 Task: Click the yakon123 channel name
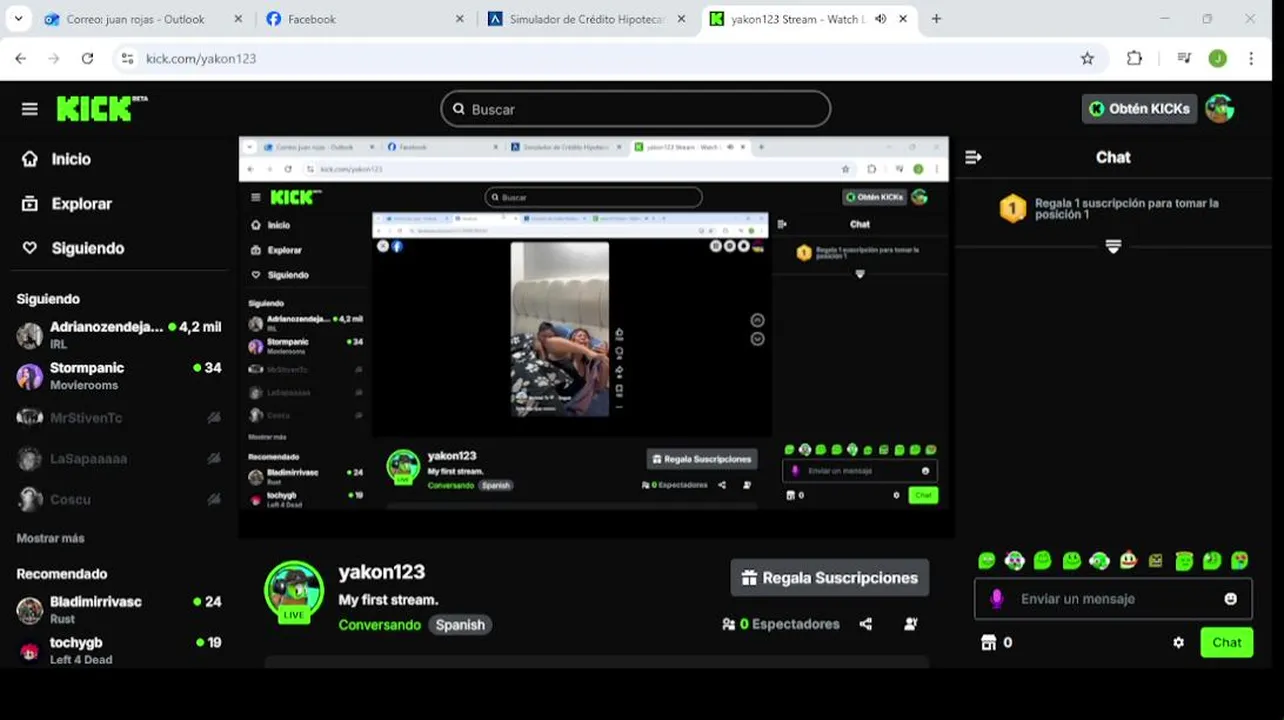tap(382, 572)
